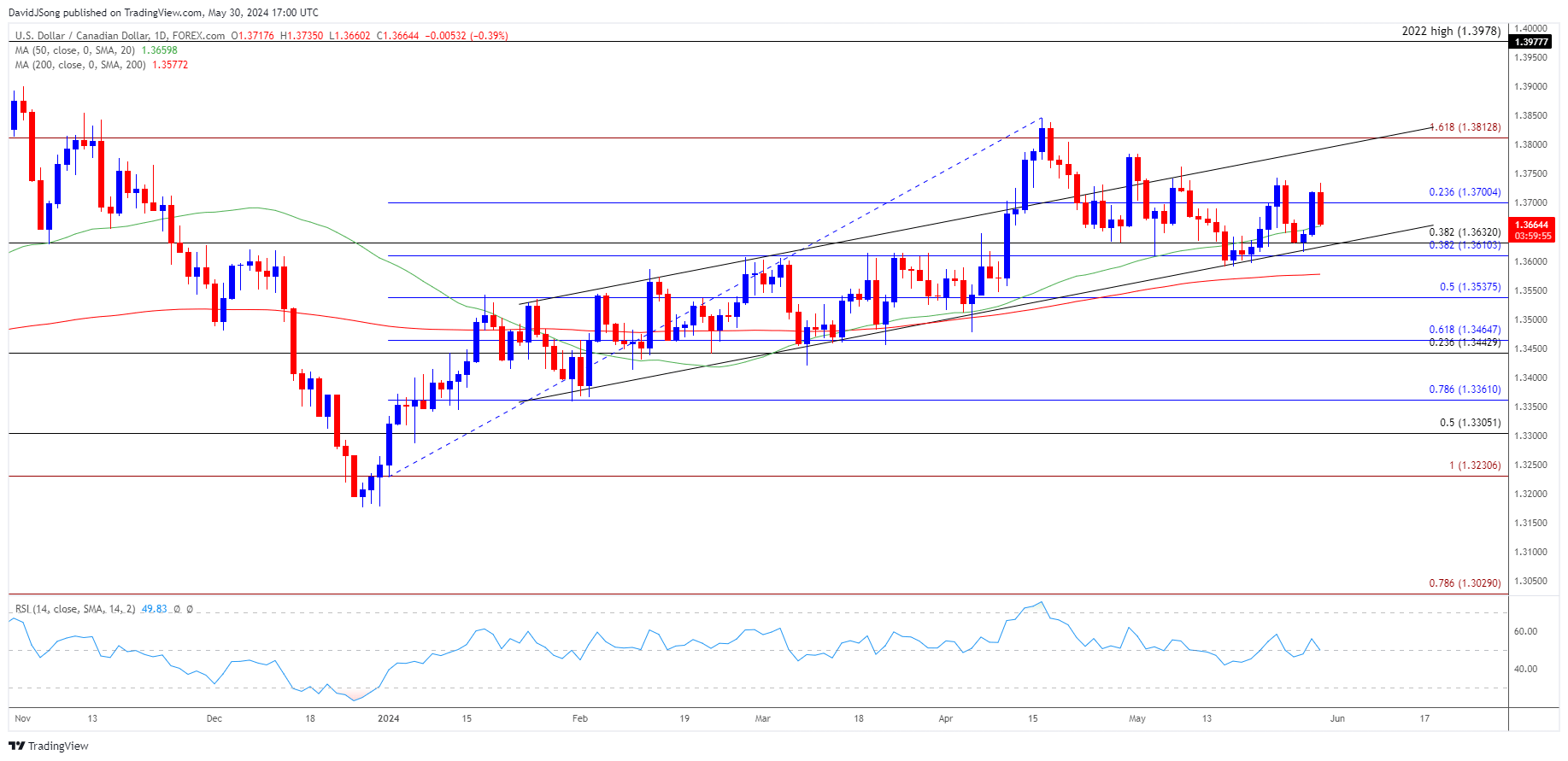1568x761 pixels.
Task: Click the 1.618 (1.38128) Fibonacci label
Action: point(1465,127)
